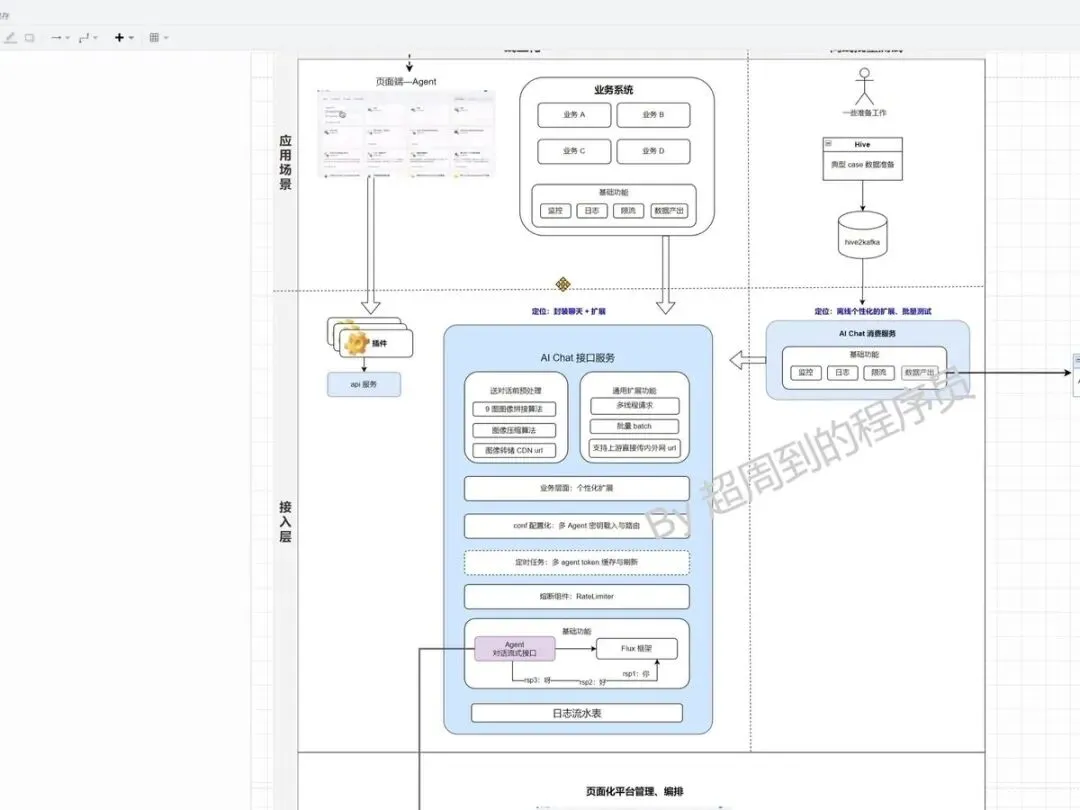Viewport: 1080px width, 810px height.
Task: Open the table grid dropdown
Action: pyautogui.click(x=158, y=37)
